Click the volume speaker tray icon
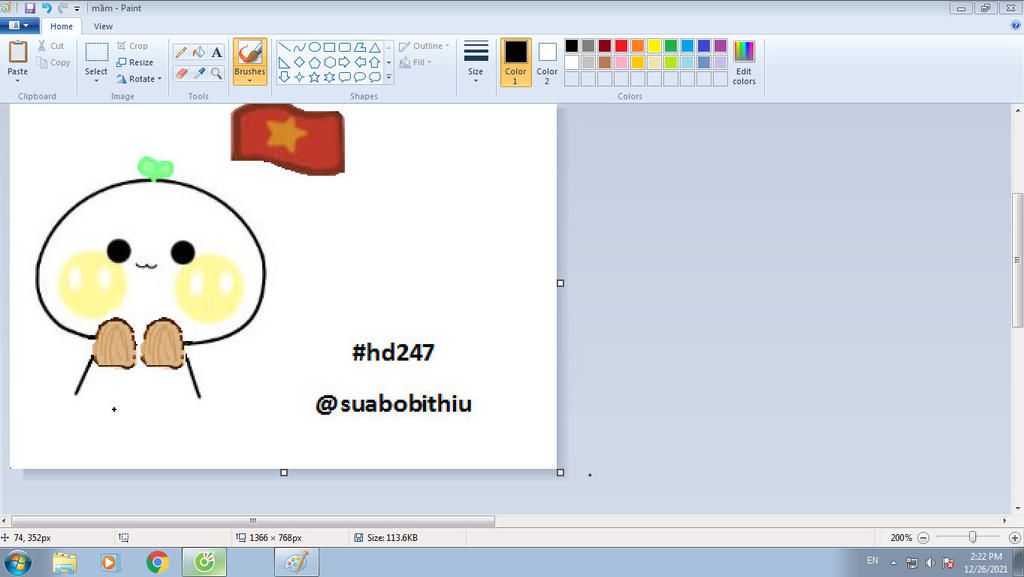This screenshot has width=1024, height=577. tap(930, 563)
